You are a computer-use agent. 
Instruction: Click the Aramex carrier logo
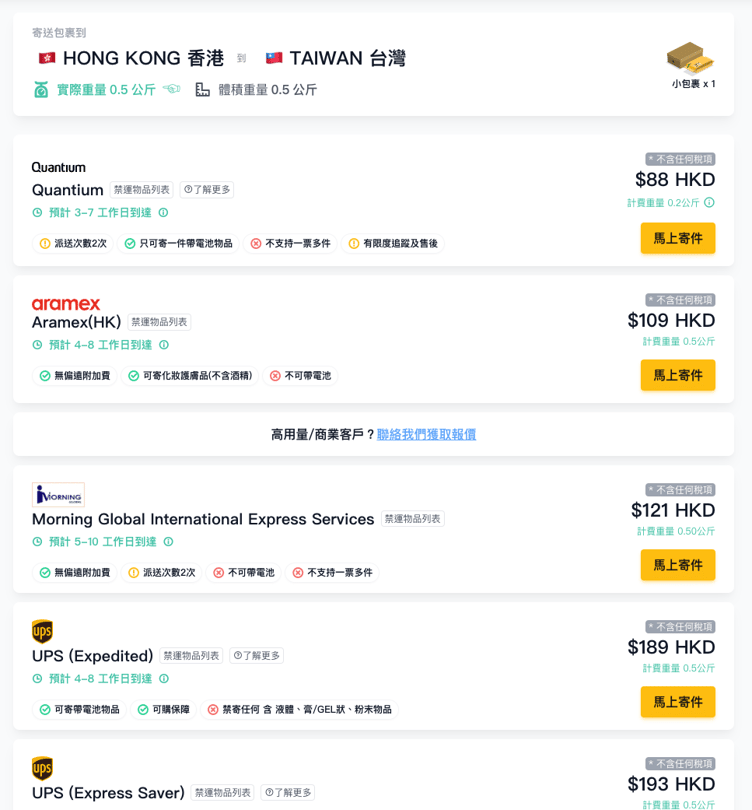[x=66, y=304]
